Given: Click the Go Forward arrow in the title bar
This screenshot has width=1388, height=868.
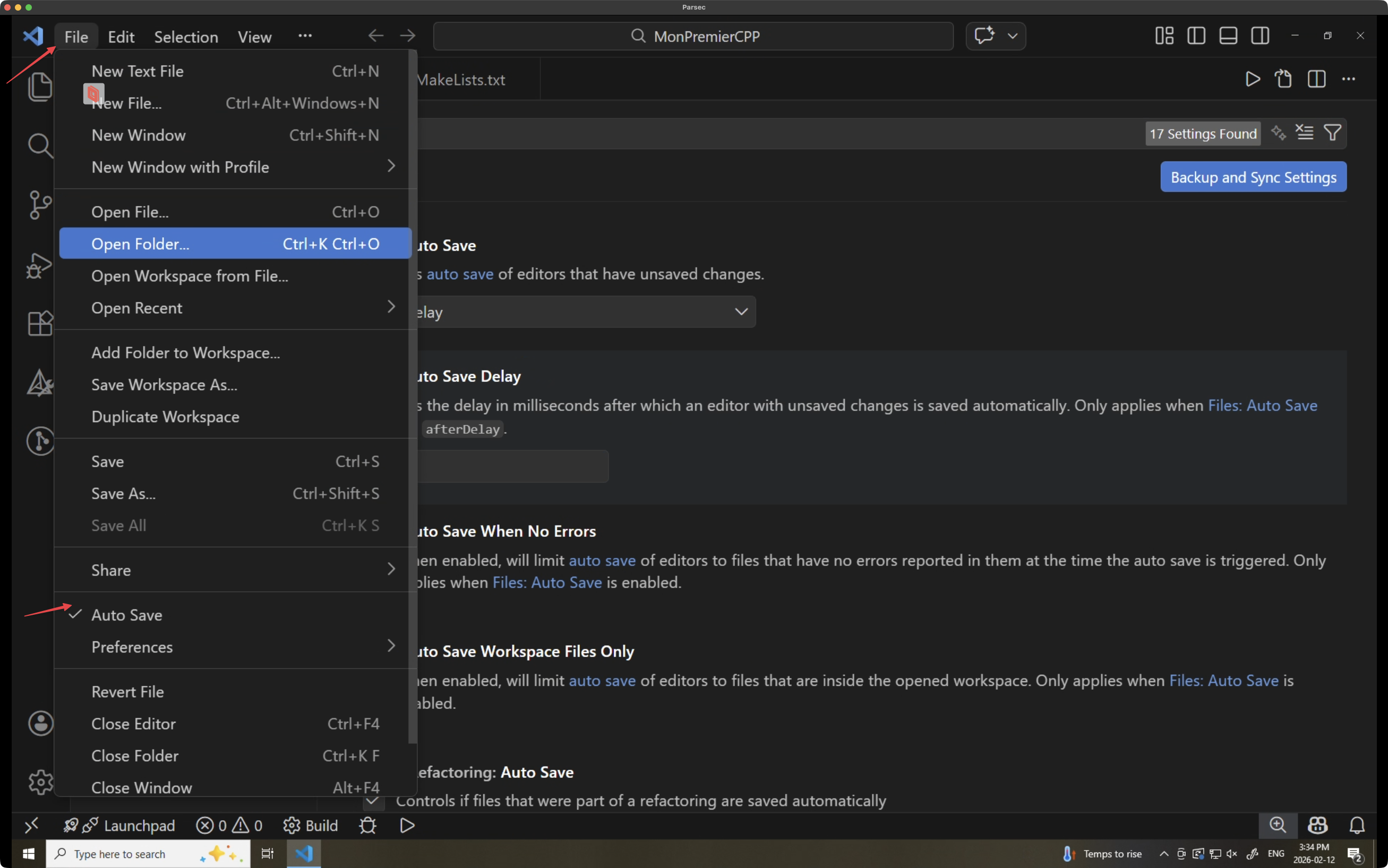Looking at the screenshot, I should (408, 36).
